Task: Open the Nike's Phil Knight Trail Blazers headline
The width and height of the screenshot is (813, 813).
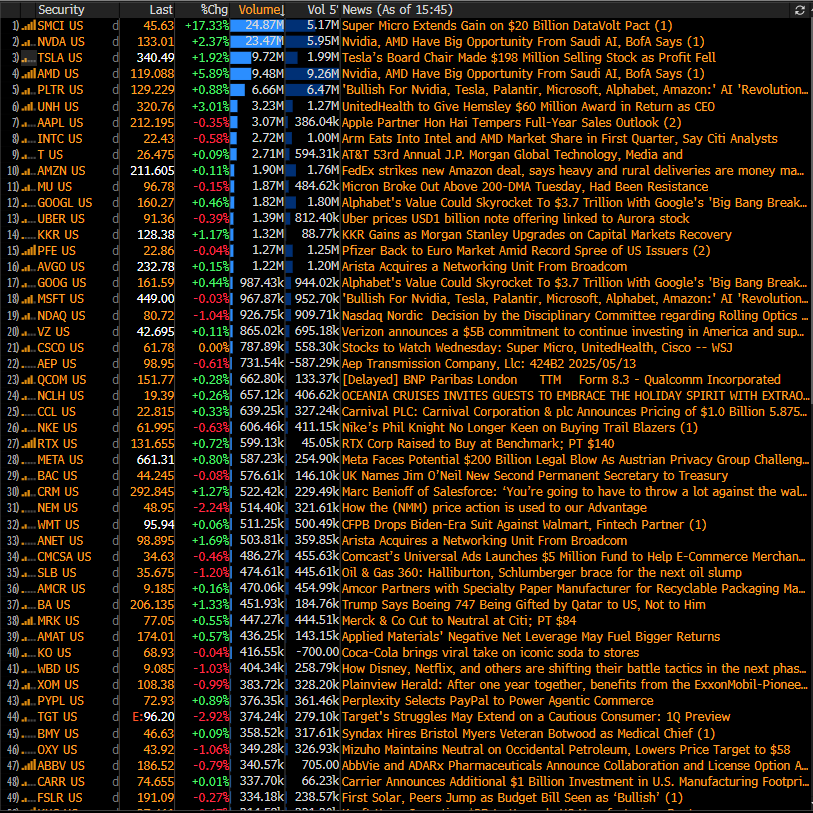Action: (x=520, y=428)
